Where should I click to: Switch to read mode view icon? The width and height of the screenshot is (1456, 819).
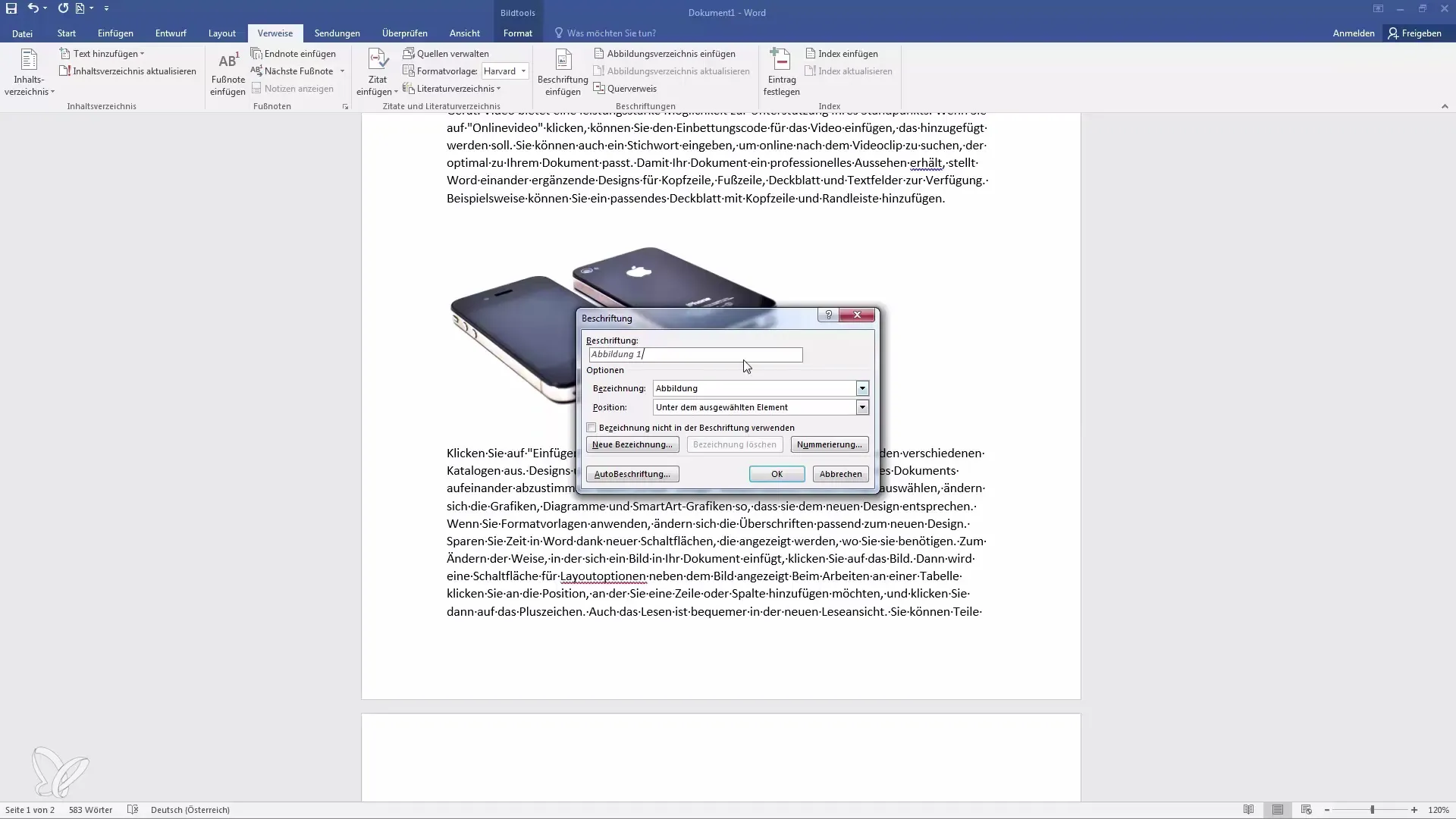(1248, 810)
